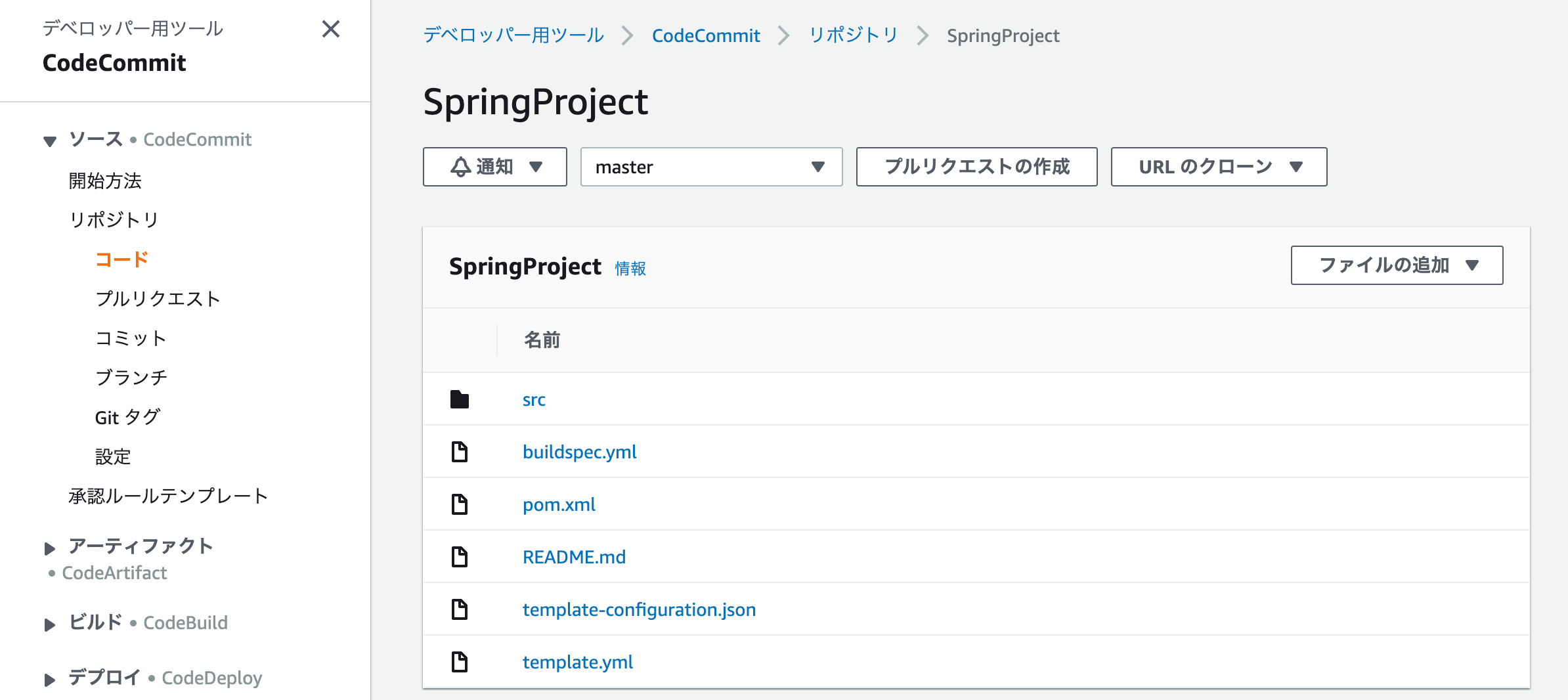
Task: Click the CodeCommit breadcrumb link
Action: click(706, 35)
